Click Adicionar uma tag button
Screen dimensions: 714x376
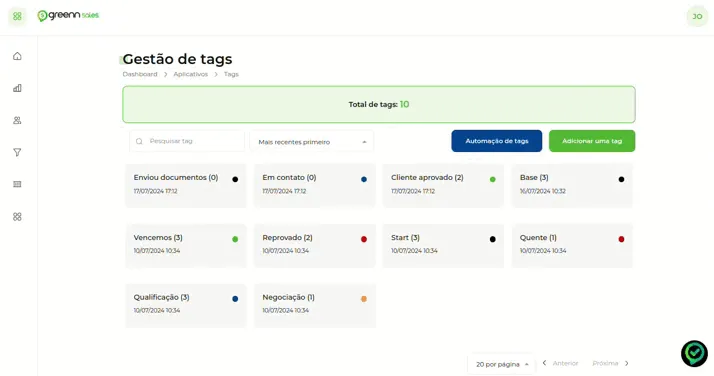[592, 141]
